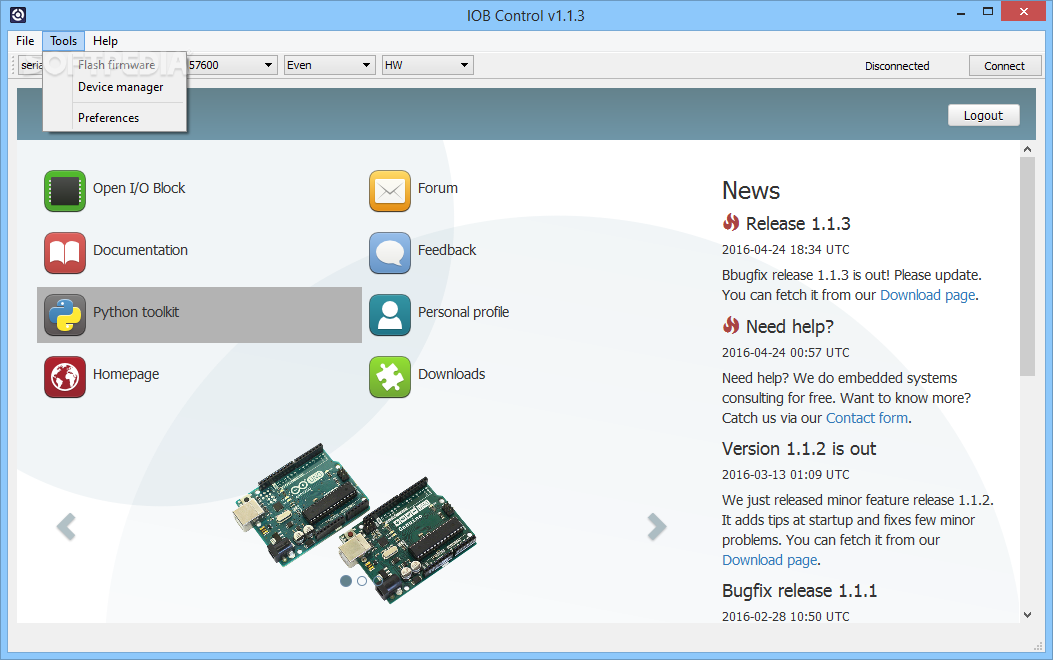Follow Download page link in Release 1.1.3 news
This screenshot has width=1053, height=660.
pyautogui.click(x=927, y=295)
